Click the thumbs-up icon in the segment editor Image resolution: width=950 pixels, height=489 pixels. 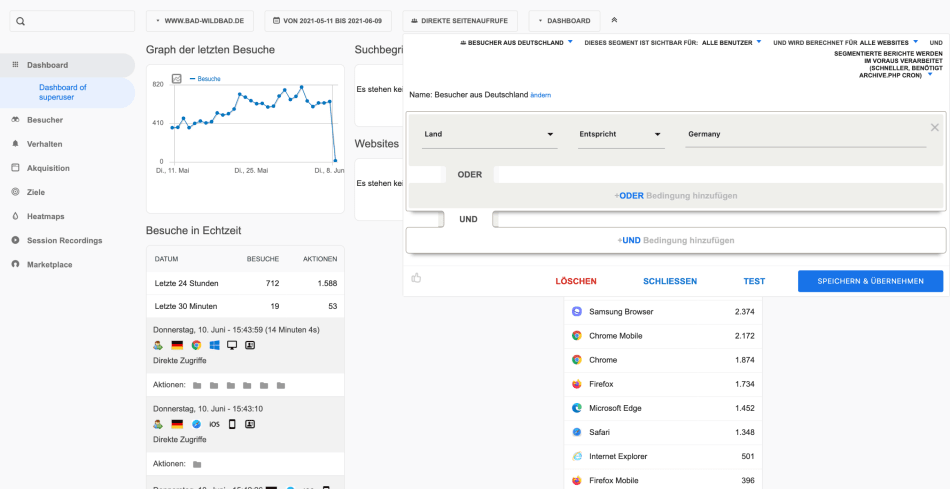(x=416, y=278)
